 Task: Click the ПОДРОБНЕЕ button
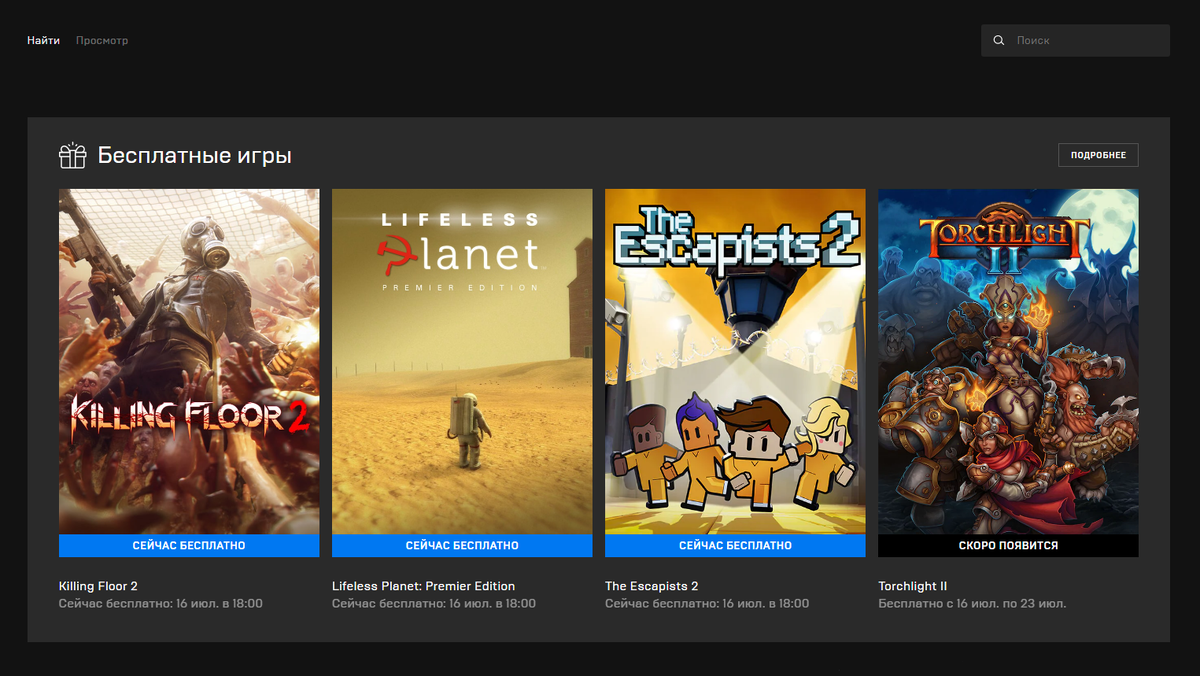pyautogui.click(x=1098, y=155)
